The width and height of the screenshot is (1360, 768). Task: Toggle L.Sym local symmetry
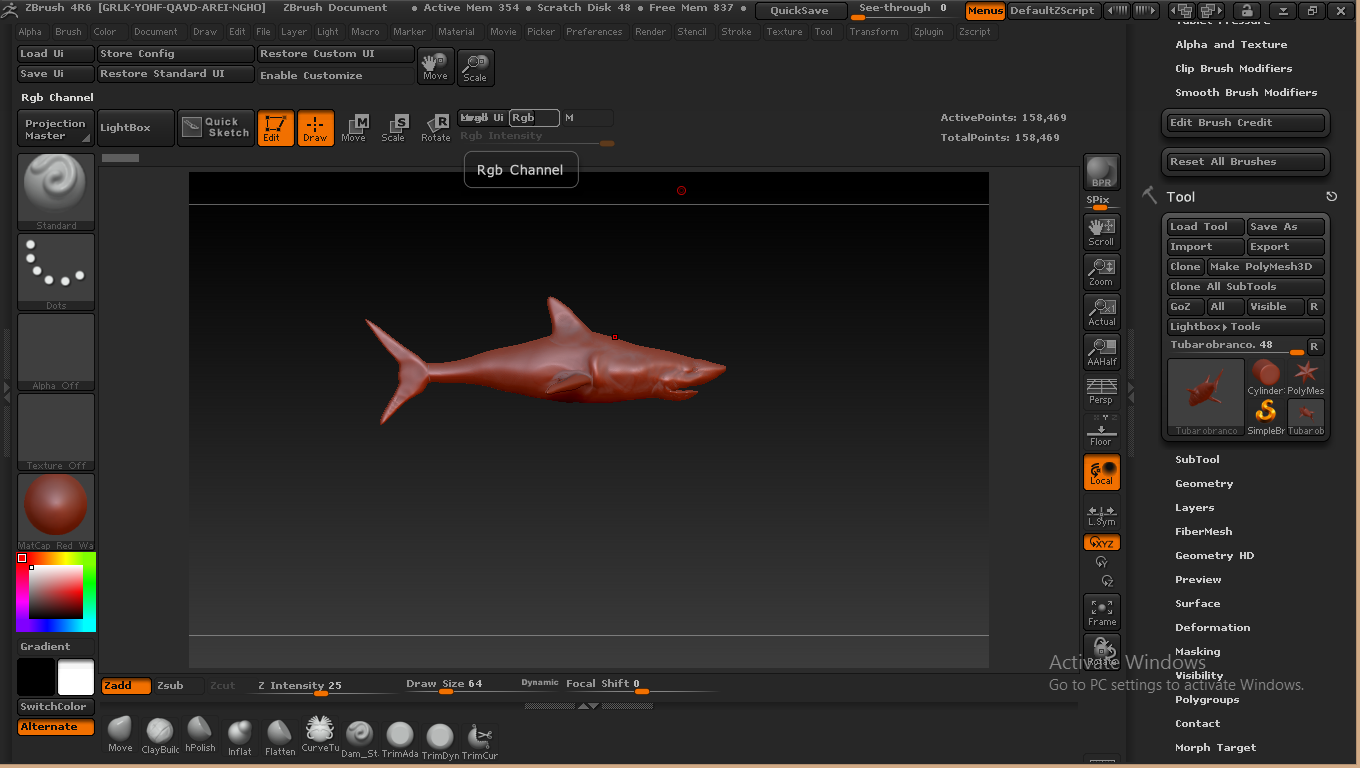pos(1102,514)
